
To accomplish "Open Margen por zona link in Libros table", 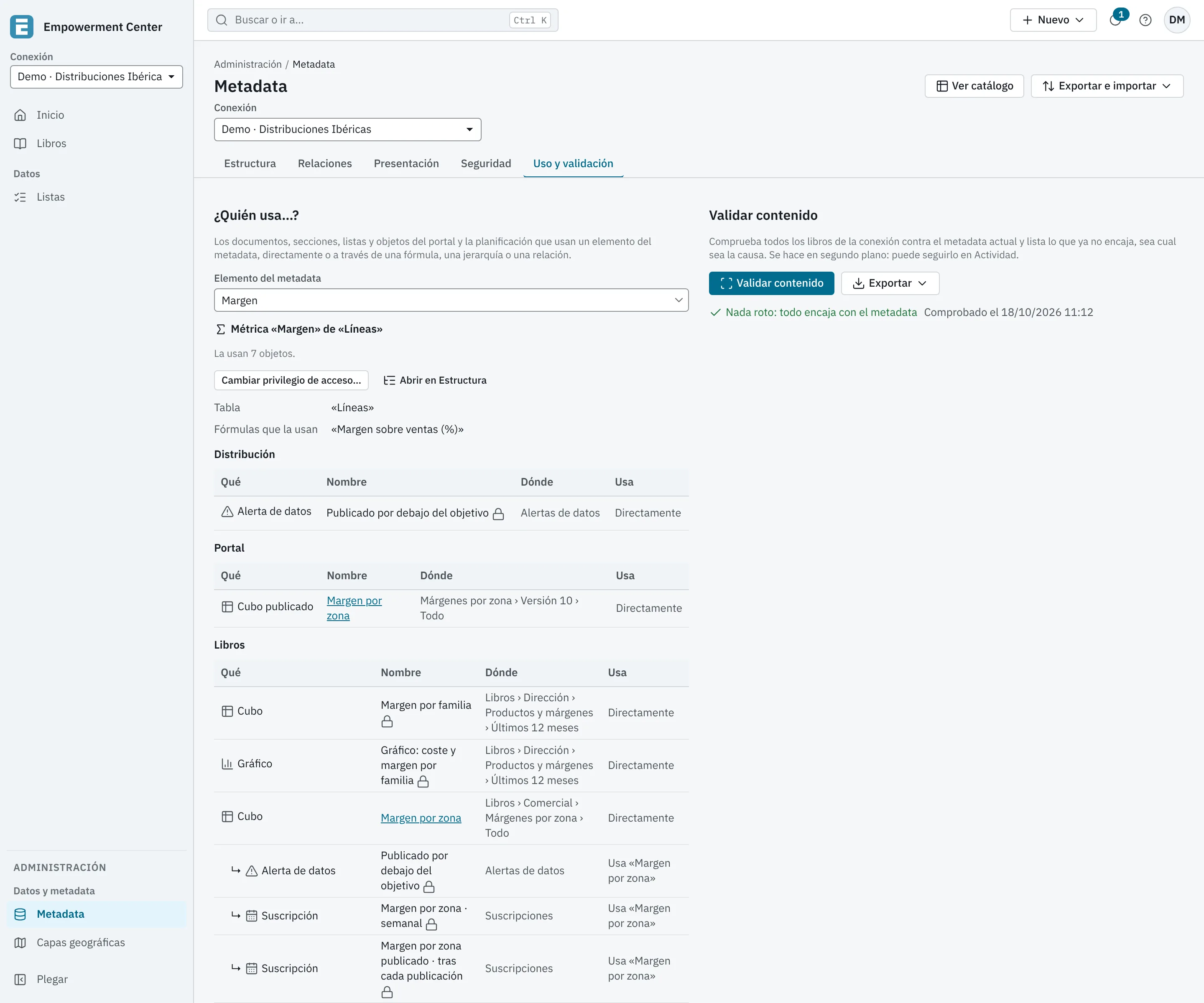I will (x=421, y=818).
